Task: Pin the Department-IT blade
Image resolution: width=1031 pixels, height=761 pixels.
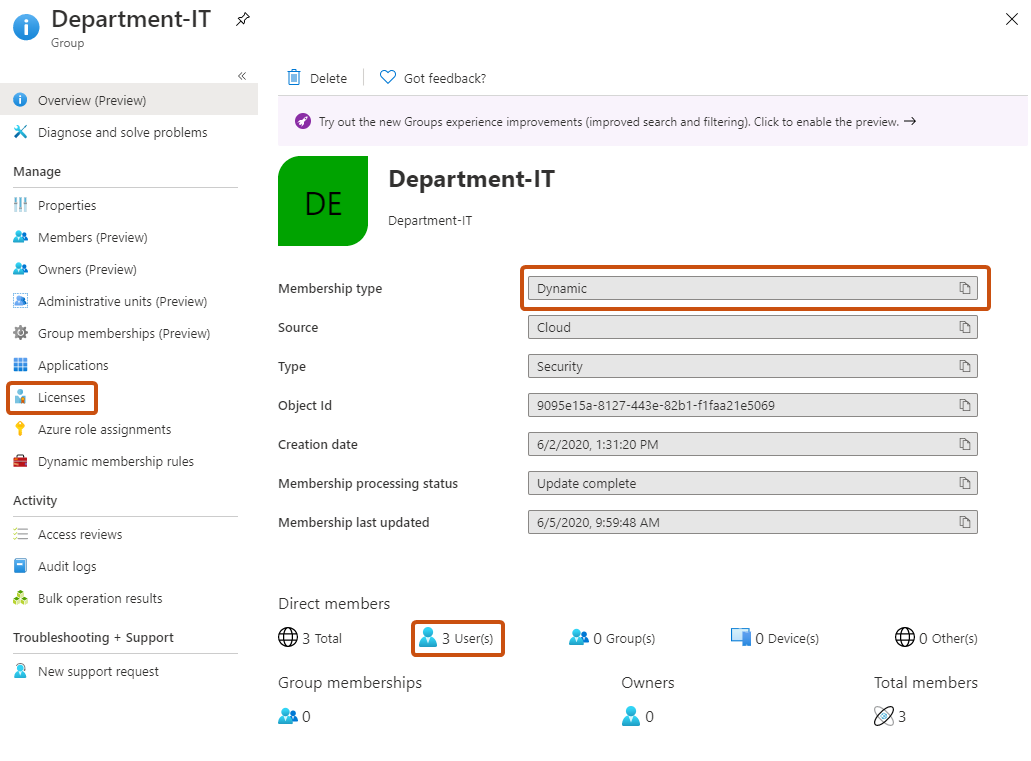Action: coord(243,19)
